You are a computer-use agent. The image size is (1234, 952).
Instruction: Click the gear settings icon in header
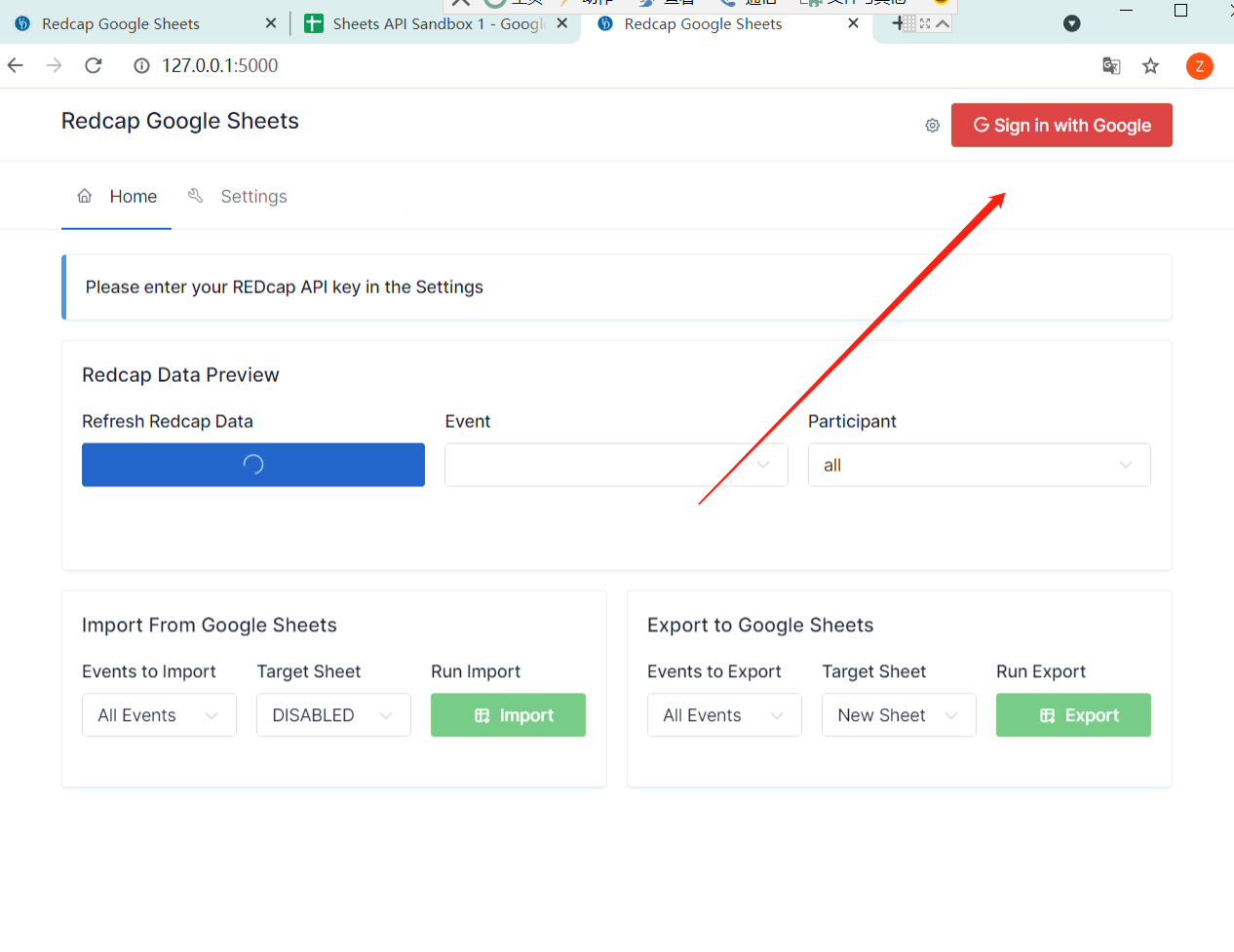(932, 126)
